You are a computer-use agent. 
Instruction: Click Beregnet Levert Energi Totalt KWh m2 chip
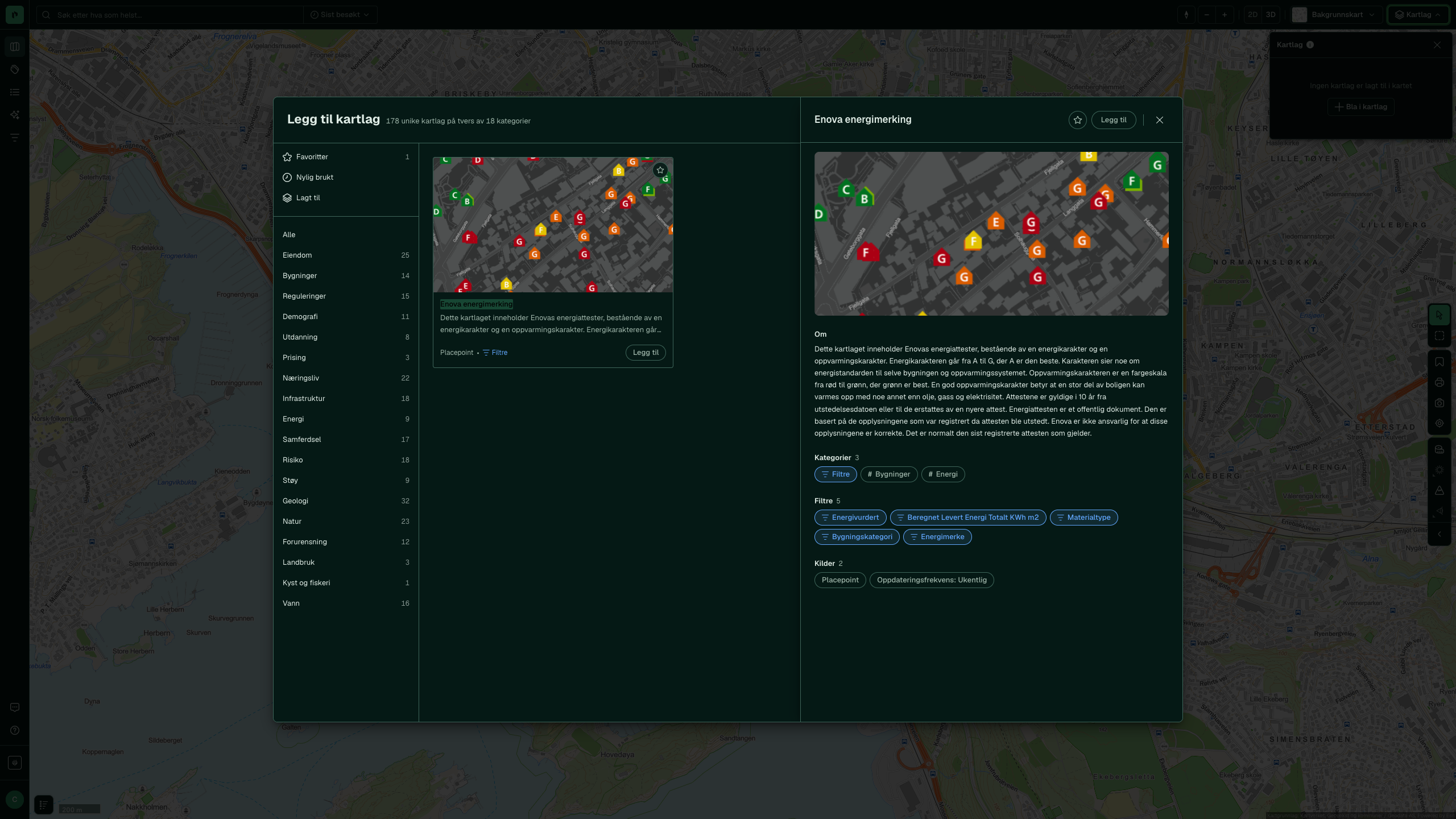[x=968, y=518]
